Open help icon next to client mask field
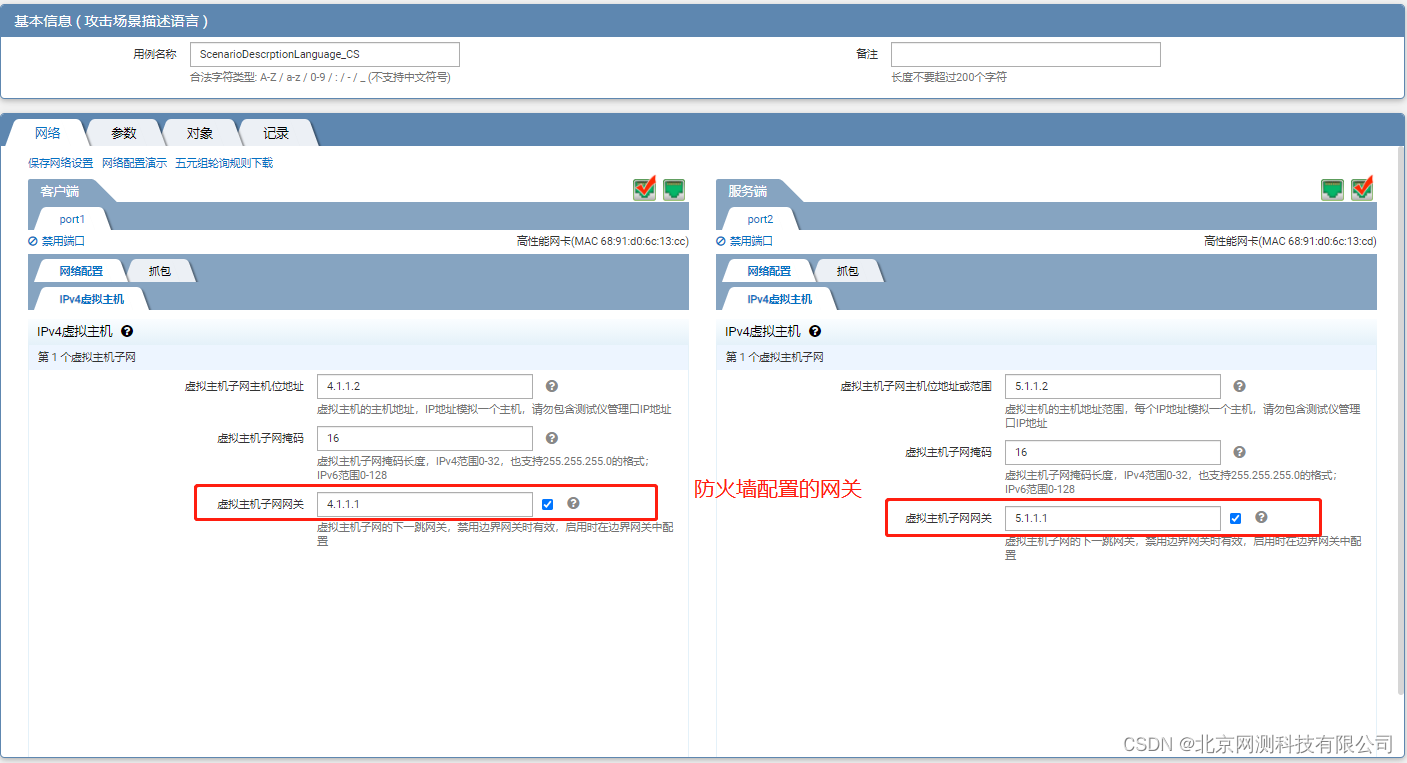The width and height of the screenshot is (1407, 763). (x=552, y=438)
